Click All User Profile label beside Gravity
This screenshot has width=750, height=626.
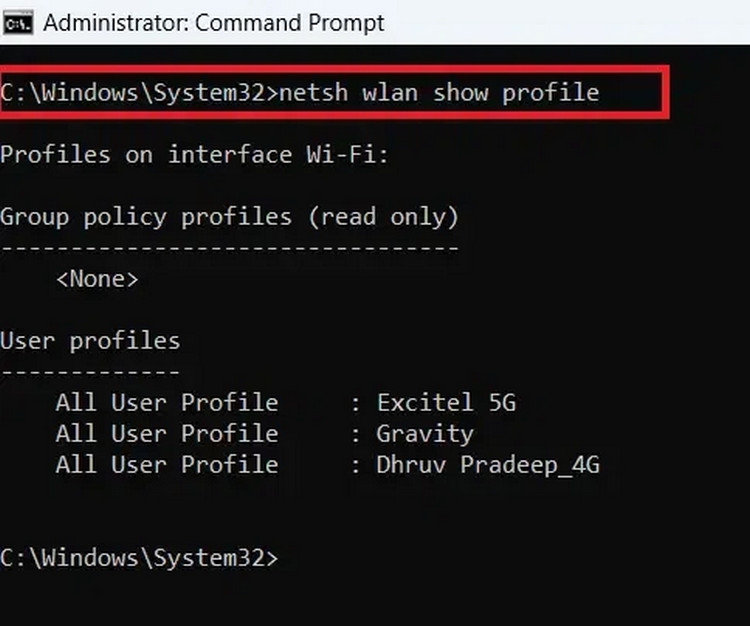[x=166, y=434]
